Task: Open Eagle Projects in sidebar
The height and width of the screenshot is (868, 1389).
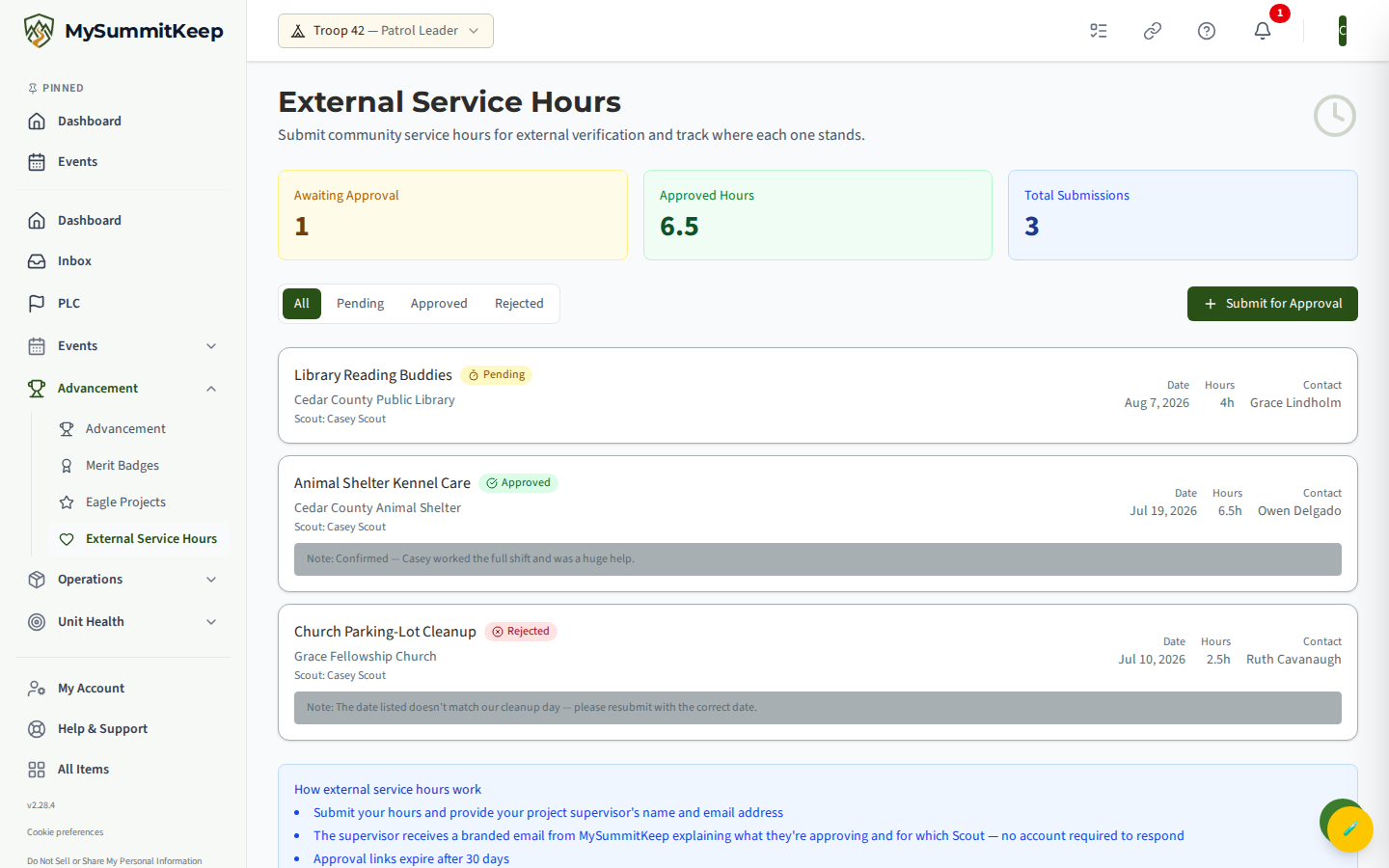Action: [x=138, y=502]
